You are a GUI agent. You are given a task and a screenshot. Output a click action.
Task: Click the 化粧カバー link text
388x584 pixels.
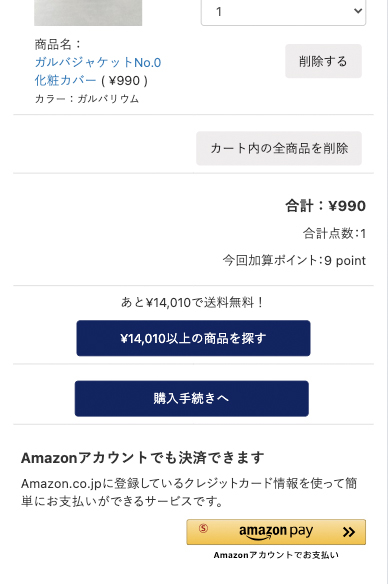click(x=66, y=80)
